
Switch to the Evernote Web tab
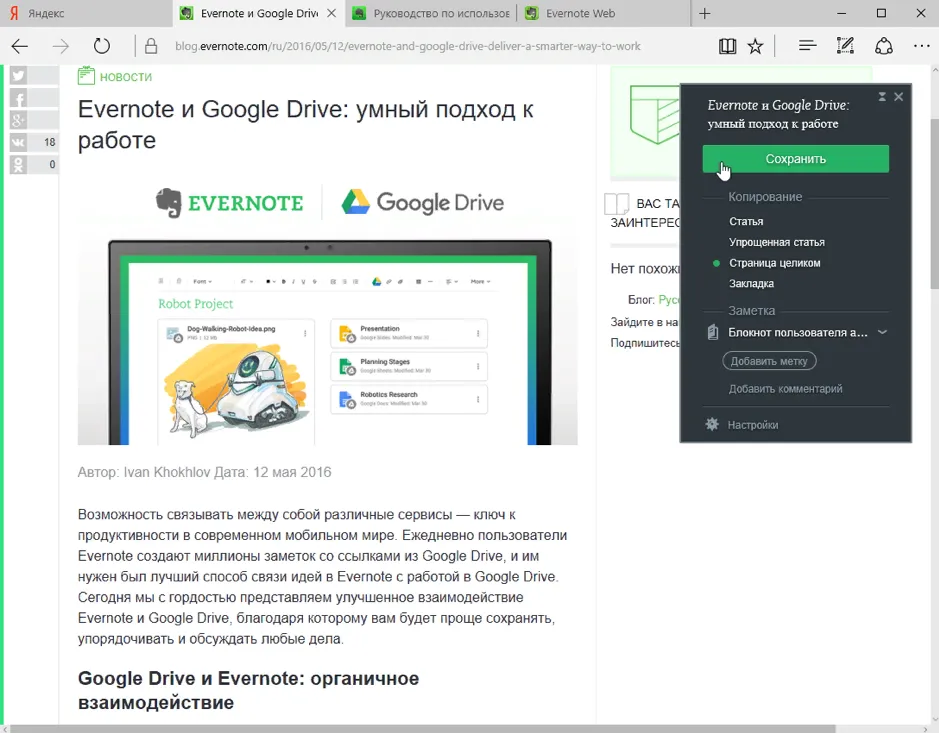tap(604, 13)
